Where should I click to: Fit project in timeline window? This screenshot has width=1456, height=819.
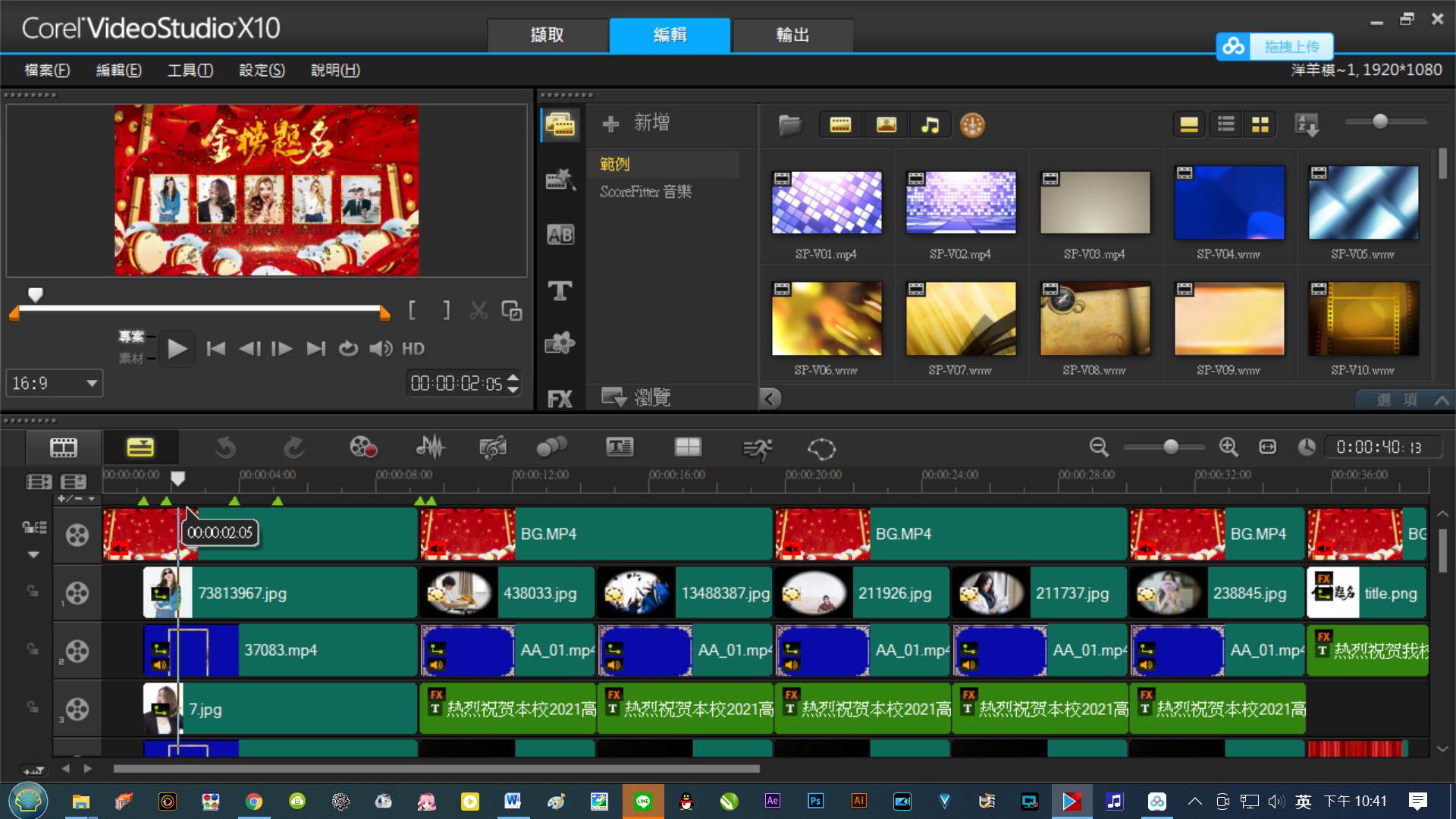[x=1268, y=447]
